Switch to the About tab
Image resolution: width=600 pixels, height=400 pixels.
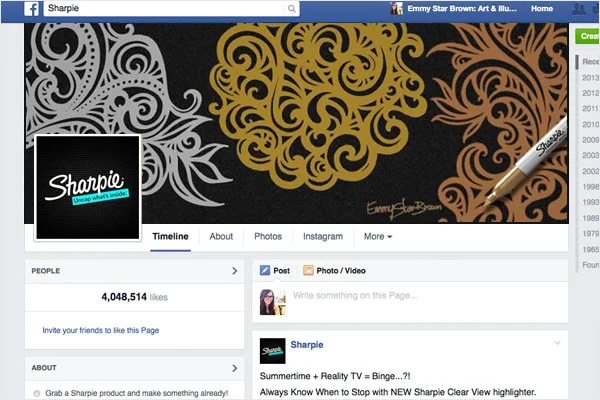221,237
